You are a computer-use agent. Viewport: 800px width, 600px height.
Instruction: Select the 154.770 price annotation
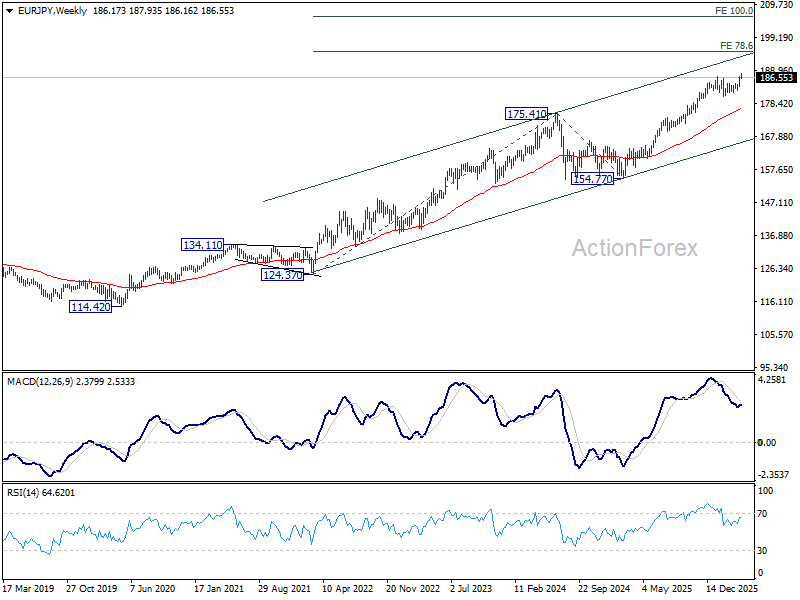click(x=592, y=178)
